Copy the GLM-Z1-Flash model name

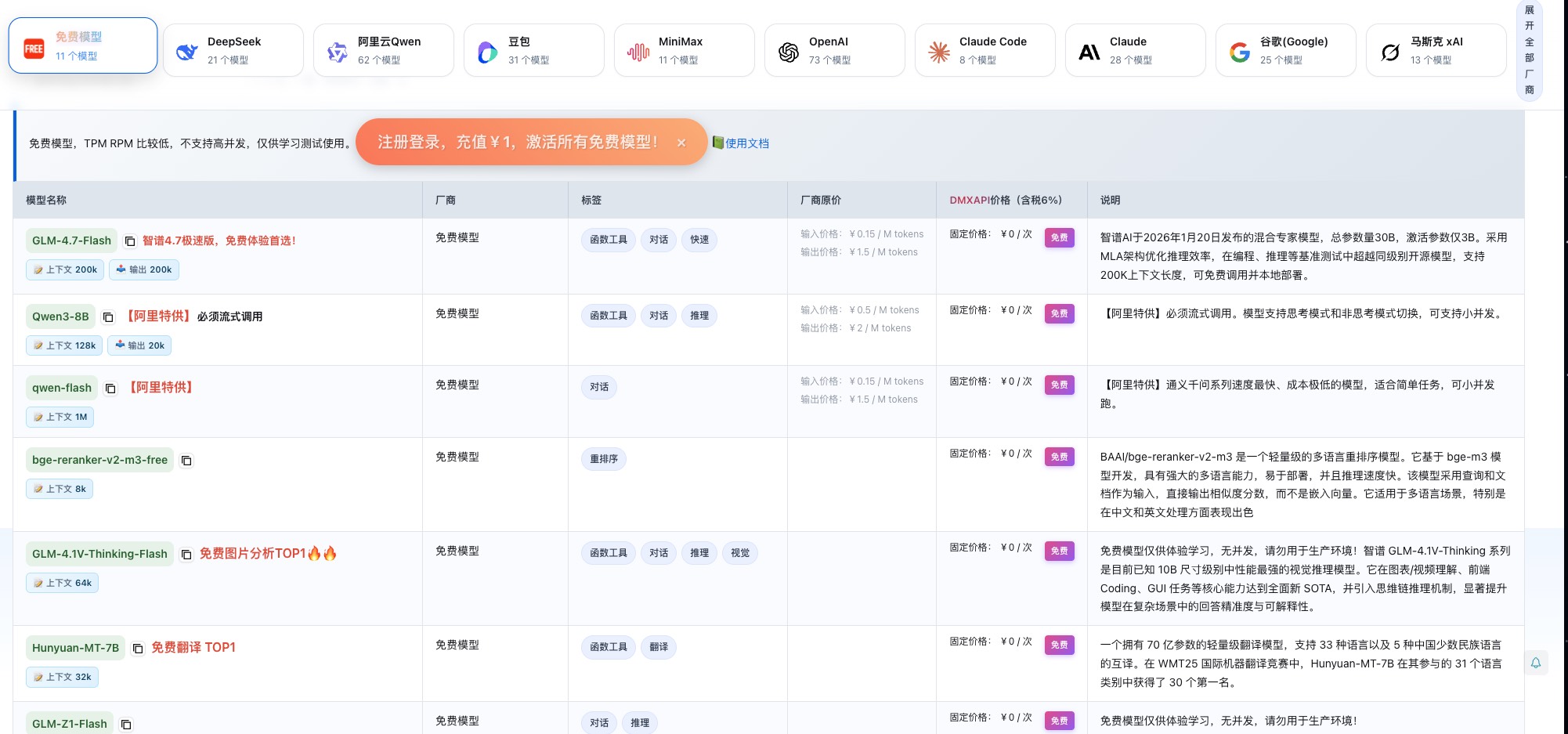pyautogui.click(x=126, y=725)
